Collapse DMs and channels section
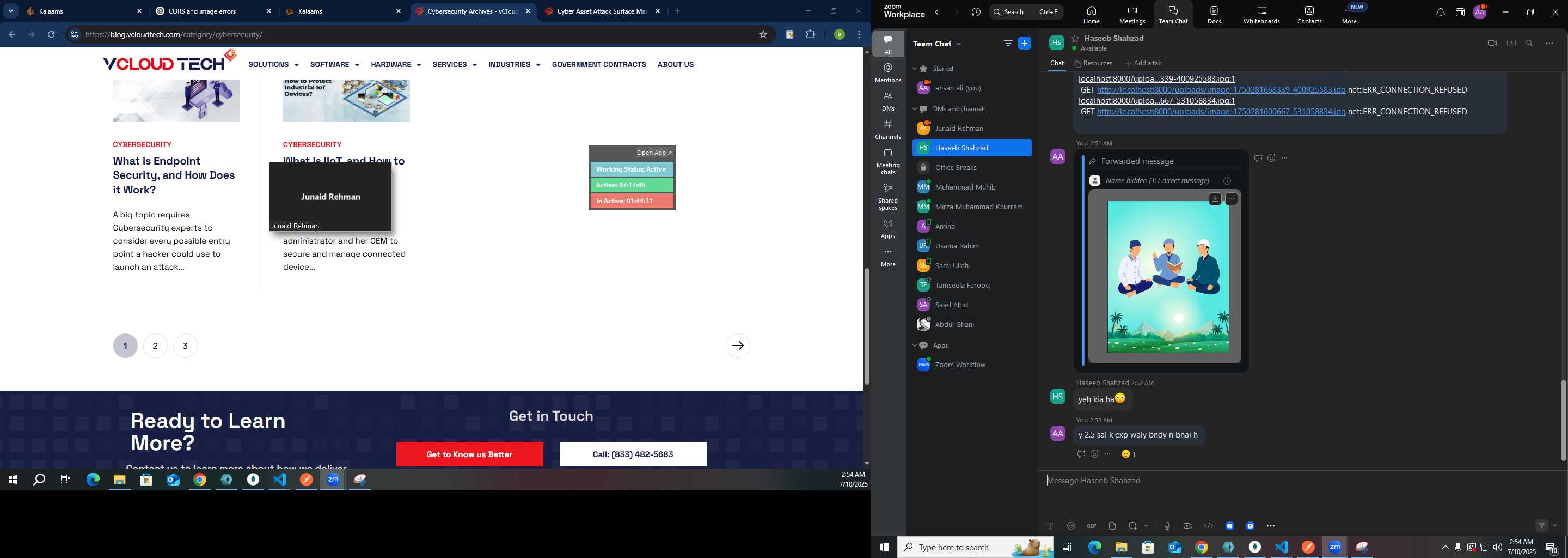Screen dimensions: 1568x558 914,109
